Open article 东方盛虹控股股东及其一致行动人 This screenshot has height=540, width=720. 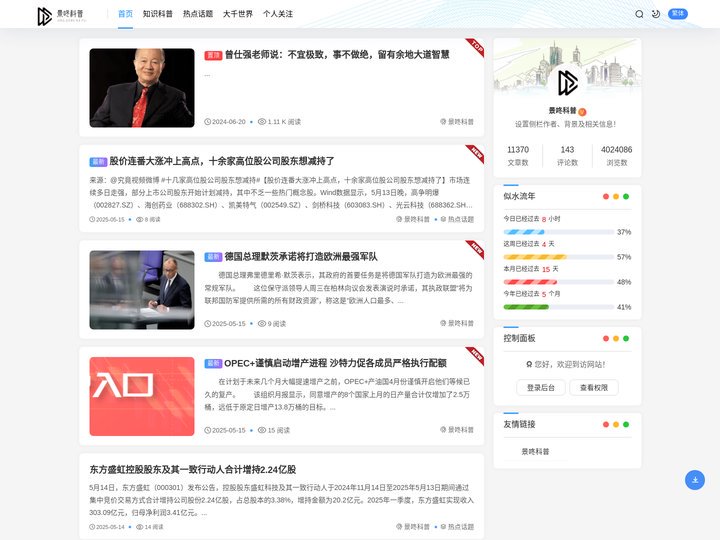click(192, 469)
